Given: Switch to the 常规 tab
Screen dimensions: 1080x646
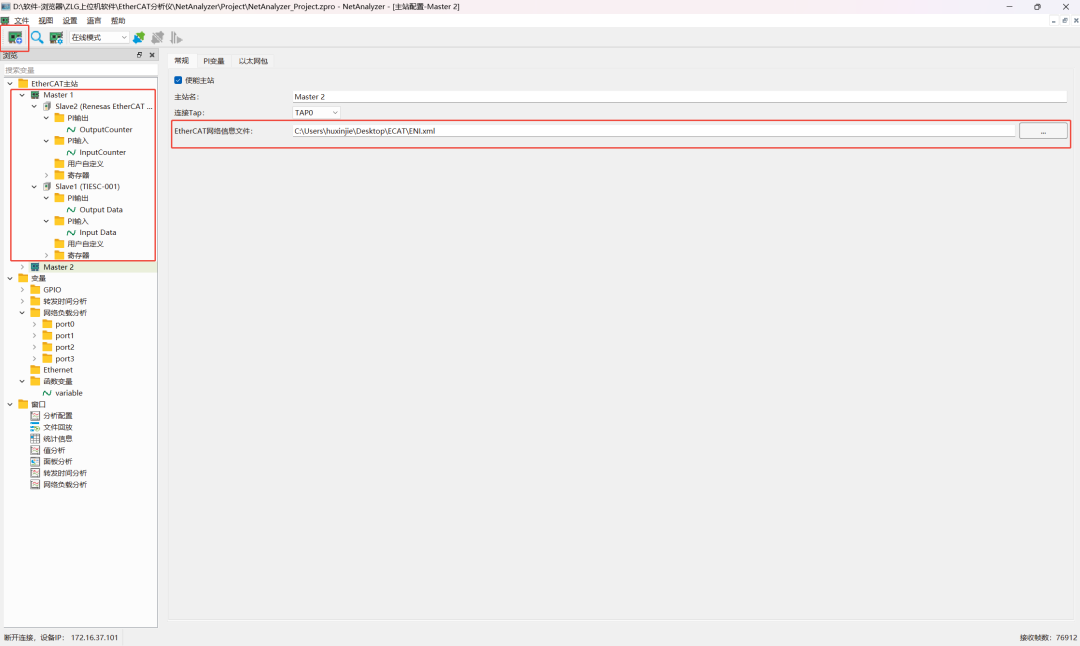Looking at the screenshot, I should click(x=182, y=61).
